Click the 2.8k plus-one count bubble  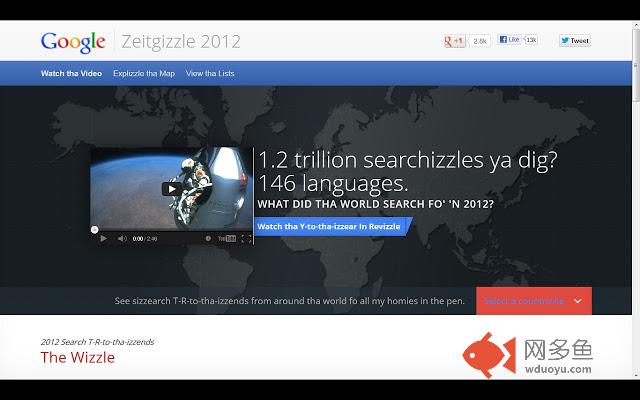(x=480, y=41)
